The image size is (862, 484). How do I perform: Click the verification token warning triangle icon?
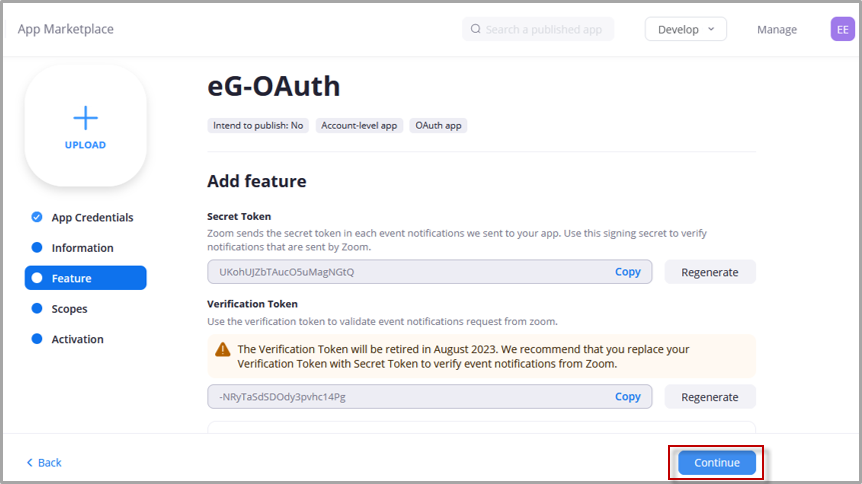coord(223,349)
